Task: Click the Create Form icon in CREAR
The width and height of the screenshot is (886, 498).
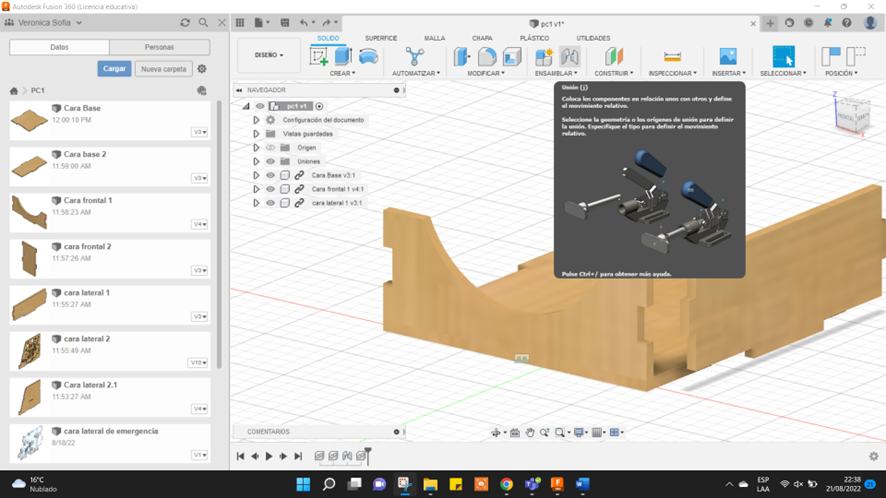Action: pyautogui.click(x=368, y=57)
